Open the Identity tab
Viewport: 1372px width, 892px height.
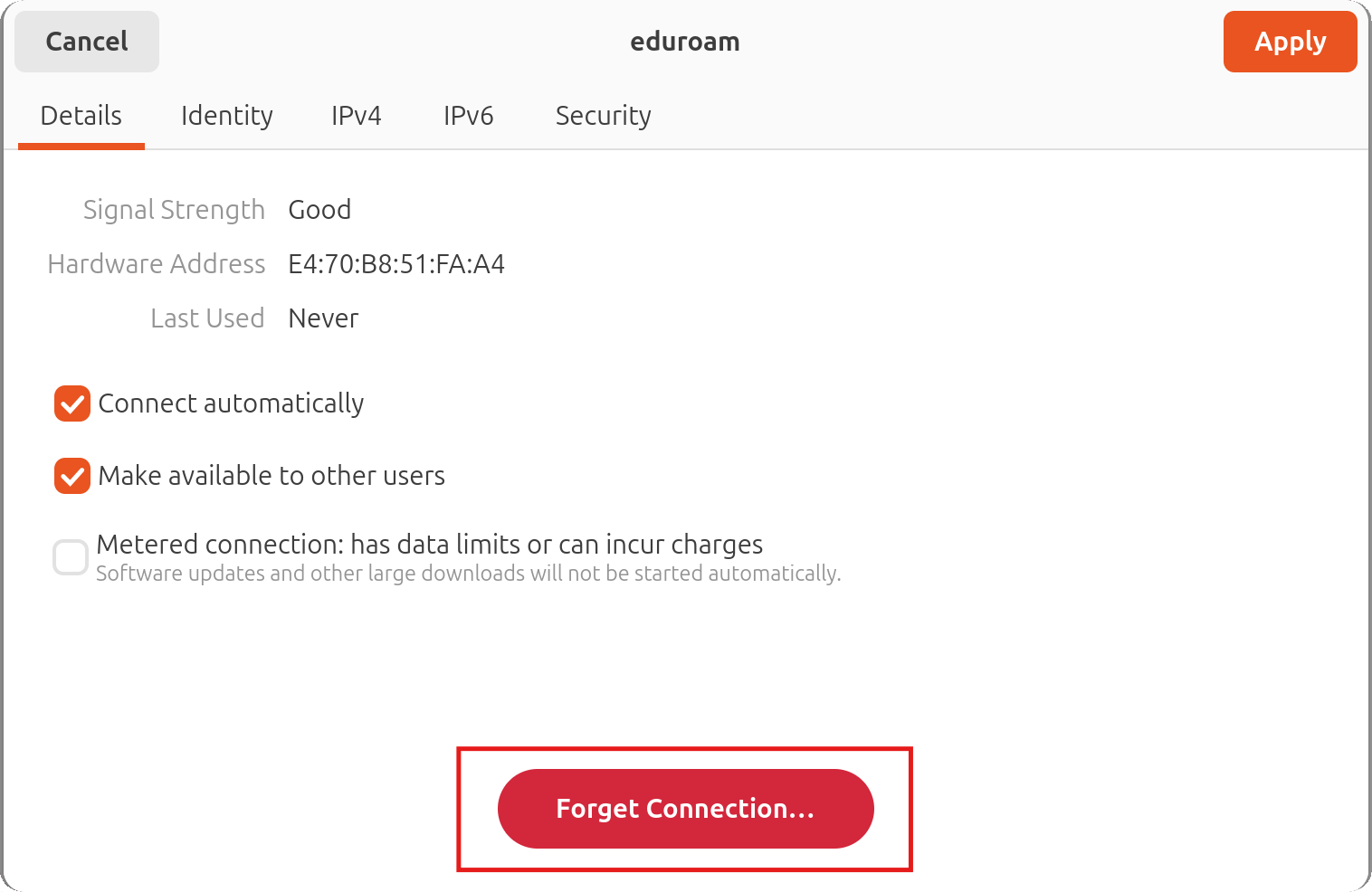coord(226,116)
